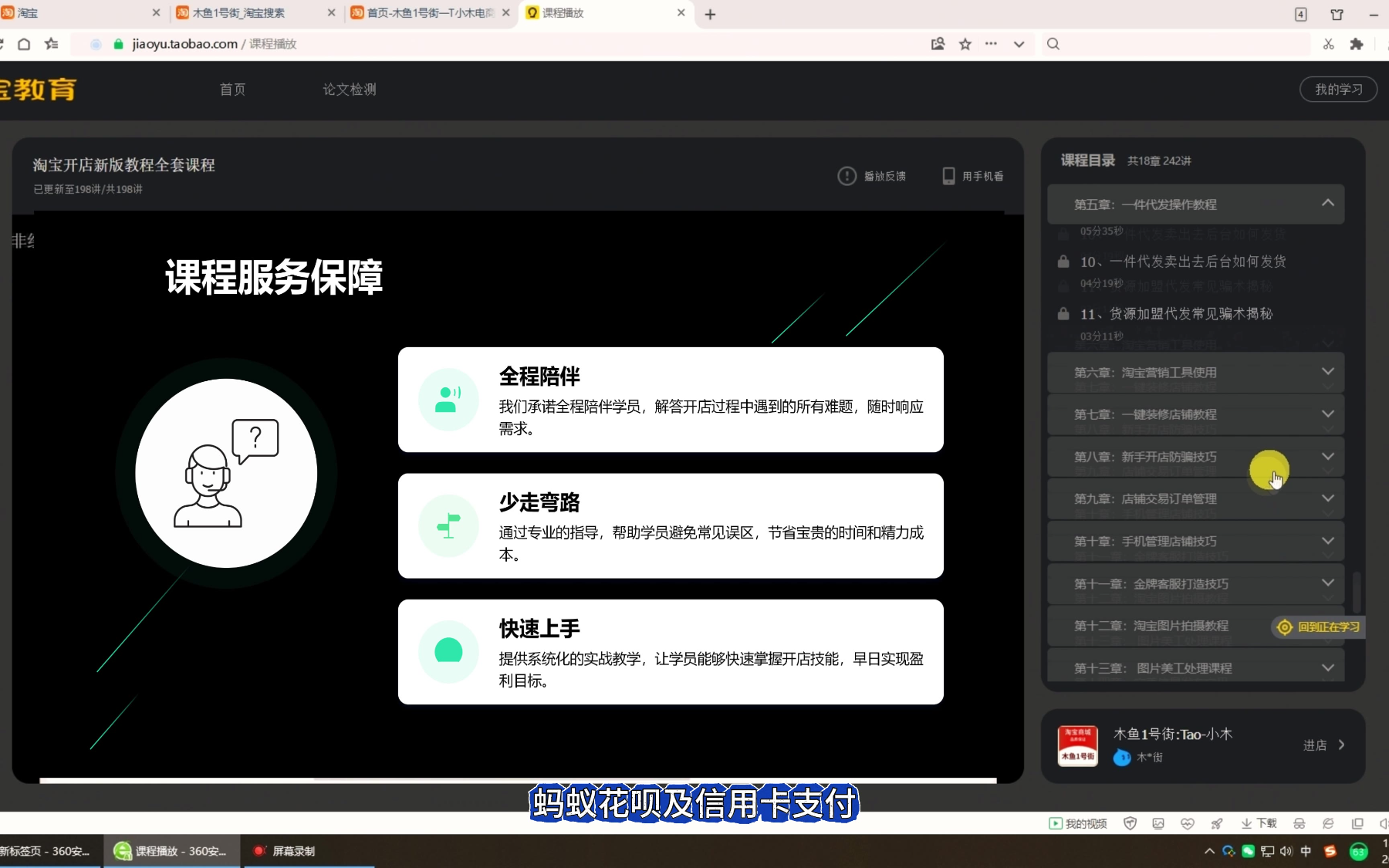
Task: Open the 论文检测 navigation menu item
Action: [350, 90]
